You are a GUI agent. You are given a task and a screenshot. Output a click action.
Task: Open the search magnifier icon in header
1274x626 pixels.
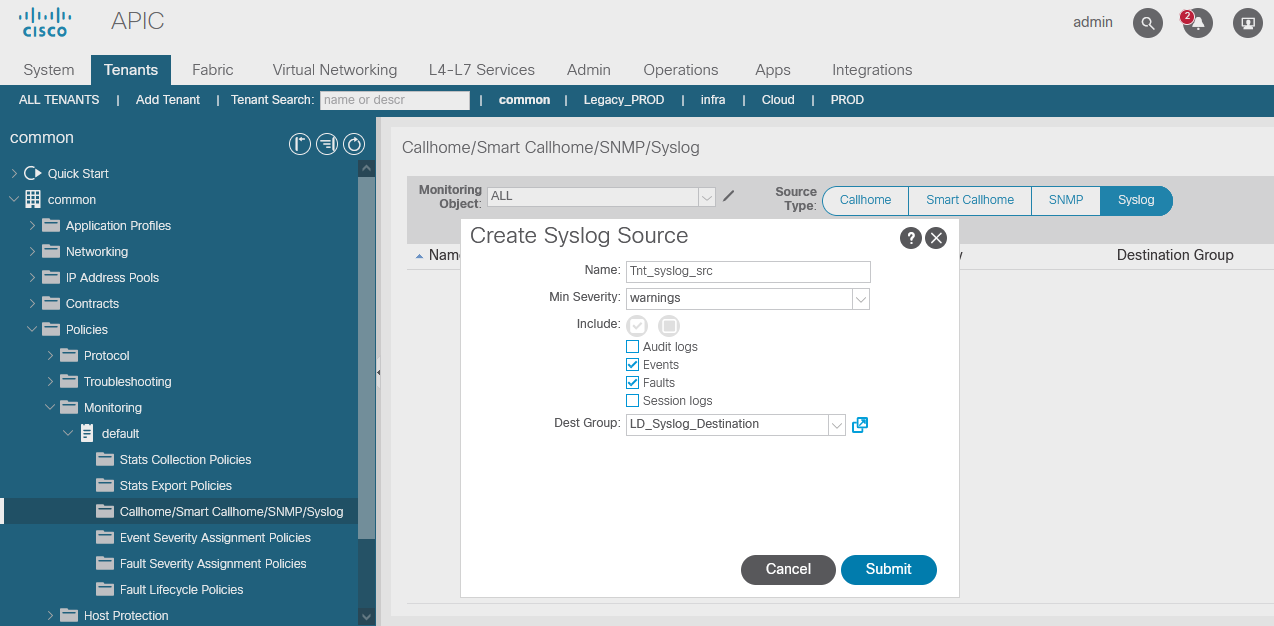pos(1147,23)
